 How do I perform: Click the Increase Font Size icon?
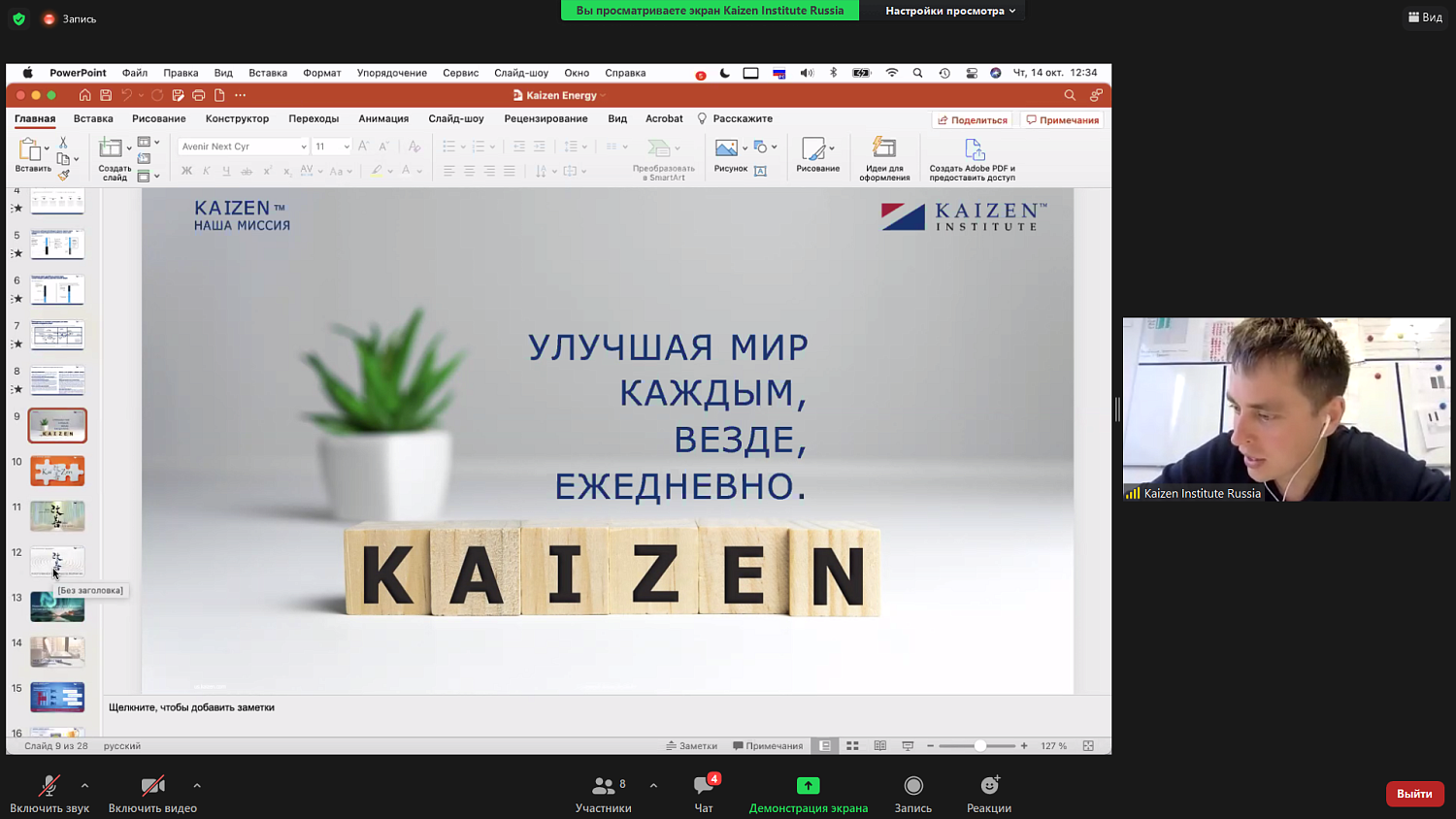(363, 147)
